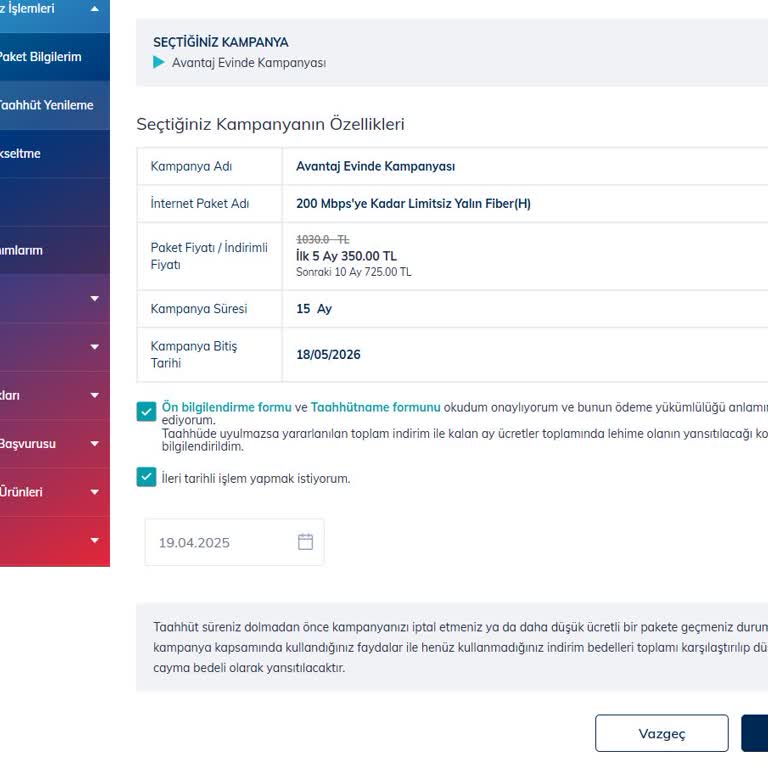
Task: Uncheck the form approval checkbox
Action: coord(146,412)
